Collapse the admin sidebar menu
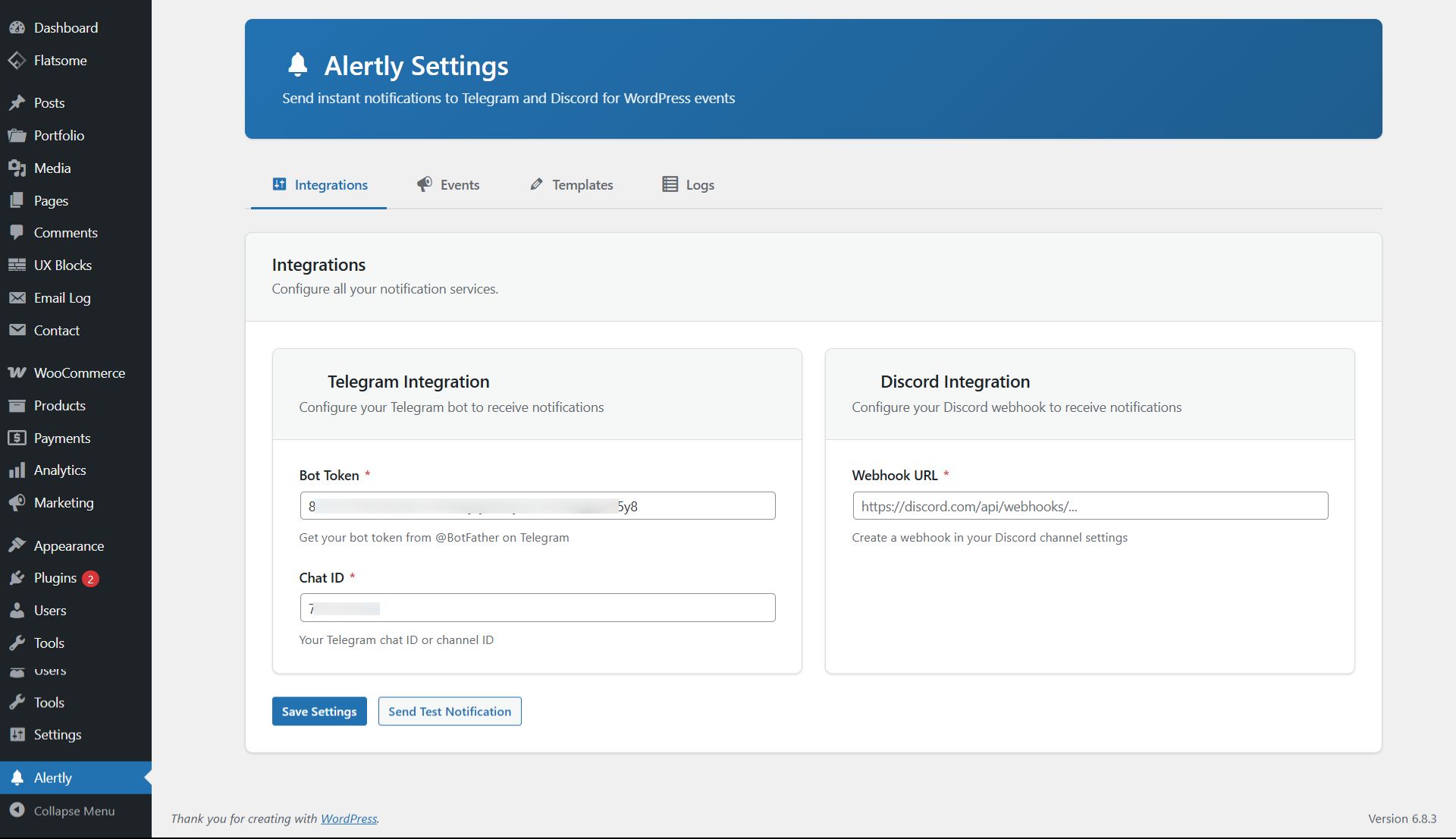The image size is (1456, 839). coord(74,811)
